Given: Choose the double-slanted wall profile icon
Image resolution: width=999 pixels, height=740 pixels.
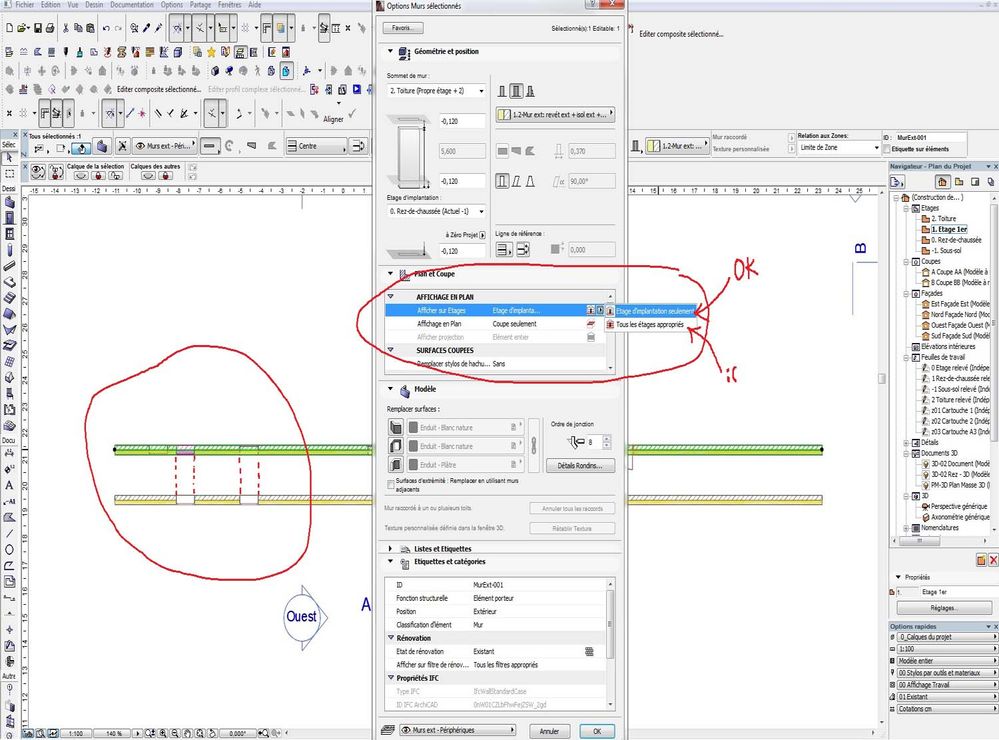Looking at the screenshot, I should 529,182.
